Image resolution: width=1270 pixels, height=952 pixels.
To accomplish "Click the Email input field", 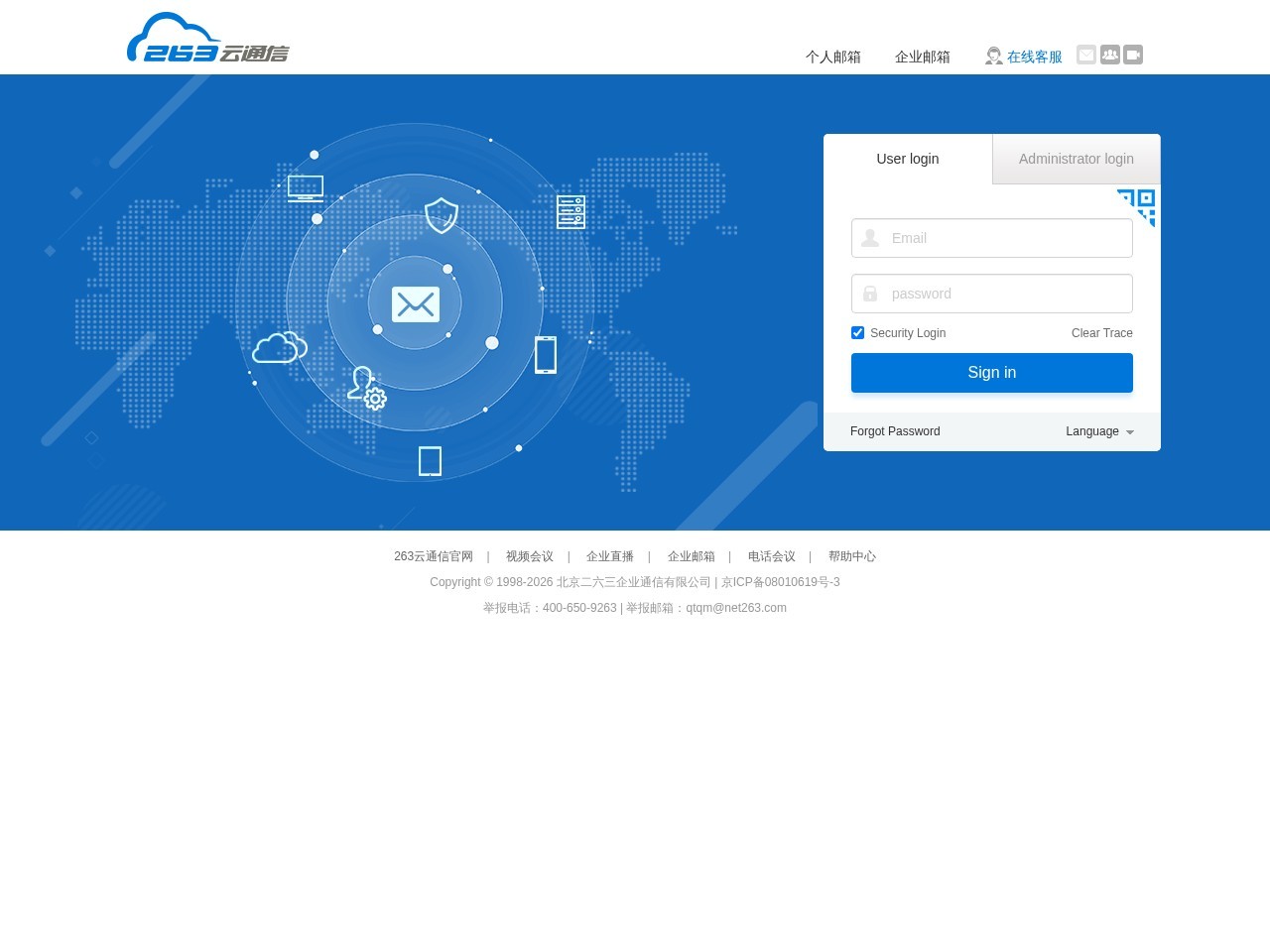I will (x=1002, y=238).
